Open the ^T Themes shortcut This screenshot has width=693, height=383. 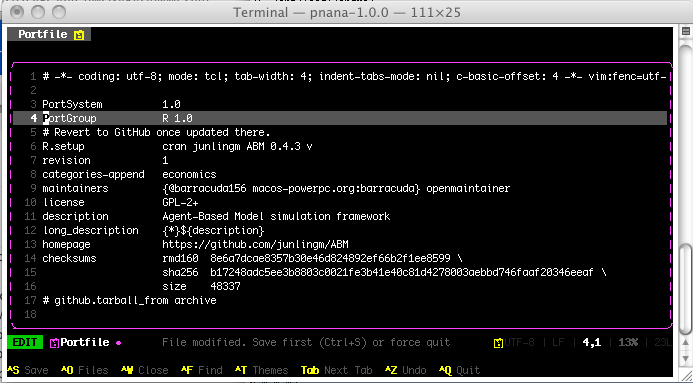coord(262,370)
